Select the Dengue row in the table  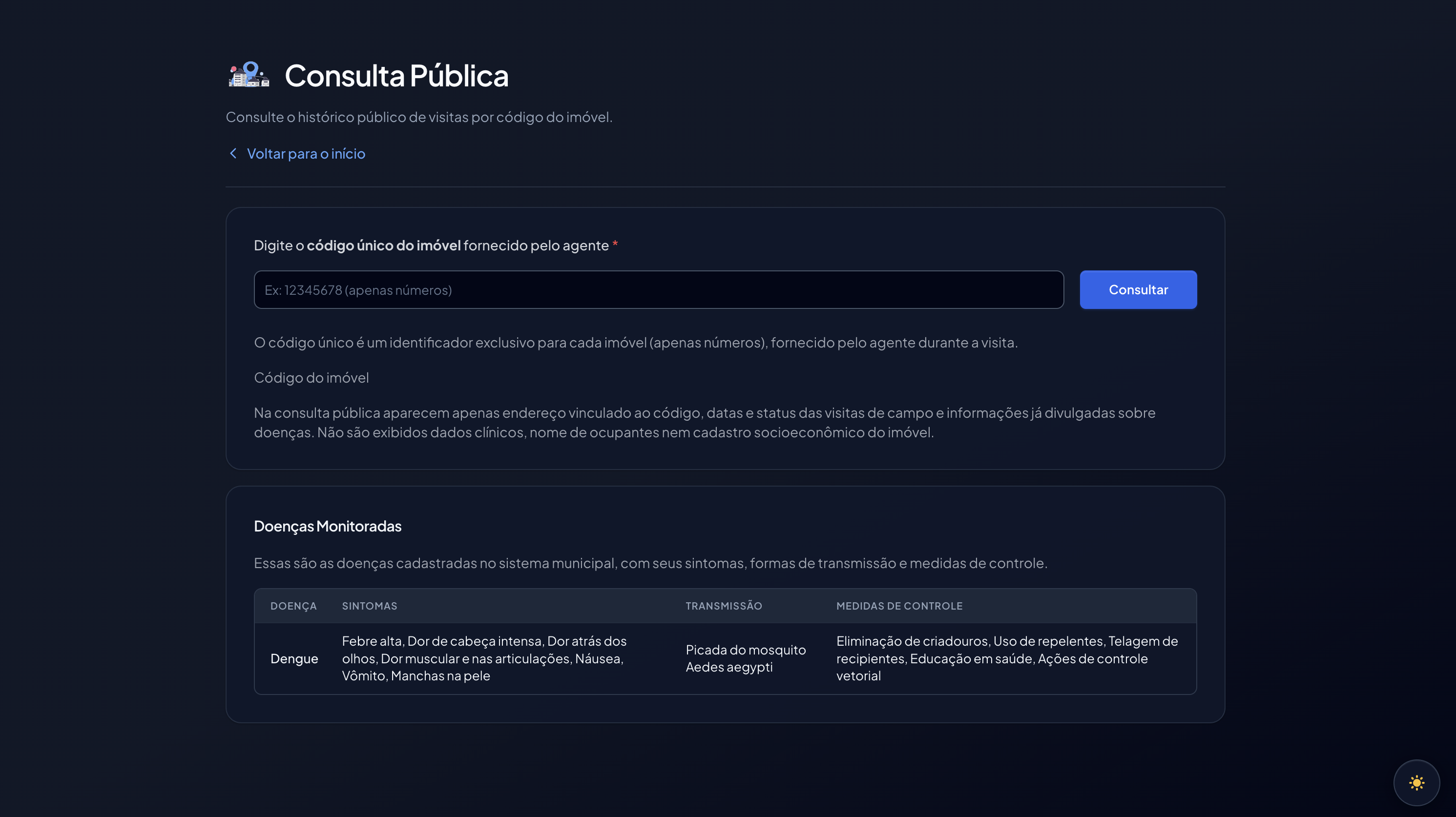coord(294,658)
